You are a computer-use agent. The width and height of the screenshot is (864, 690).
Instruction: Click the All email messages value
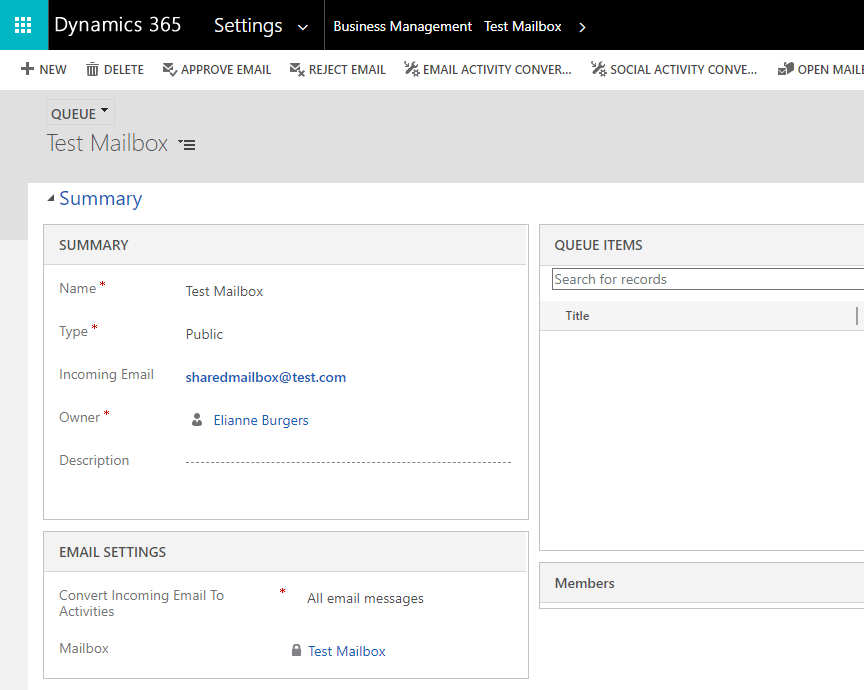click(x=365, y=598)
